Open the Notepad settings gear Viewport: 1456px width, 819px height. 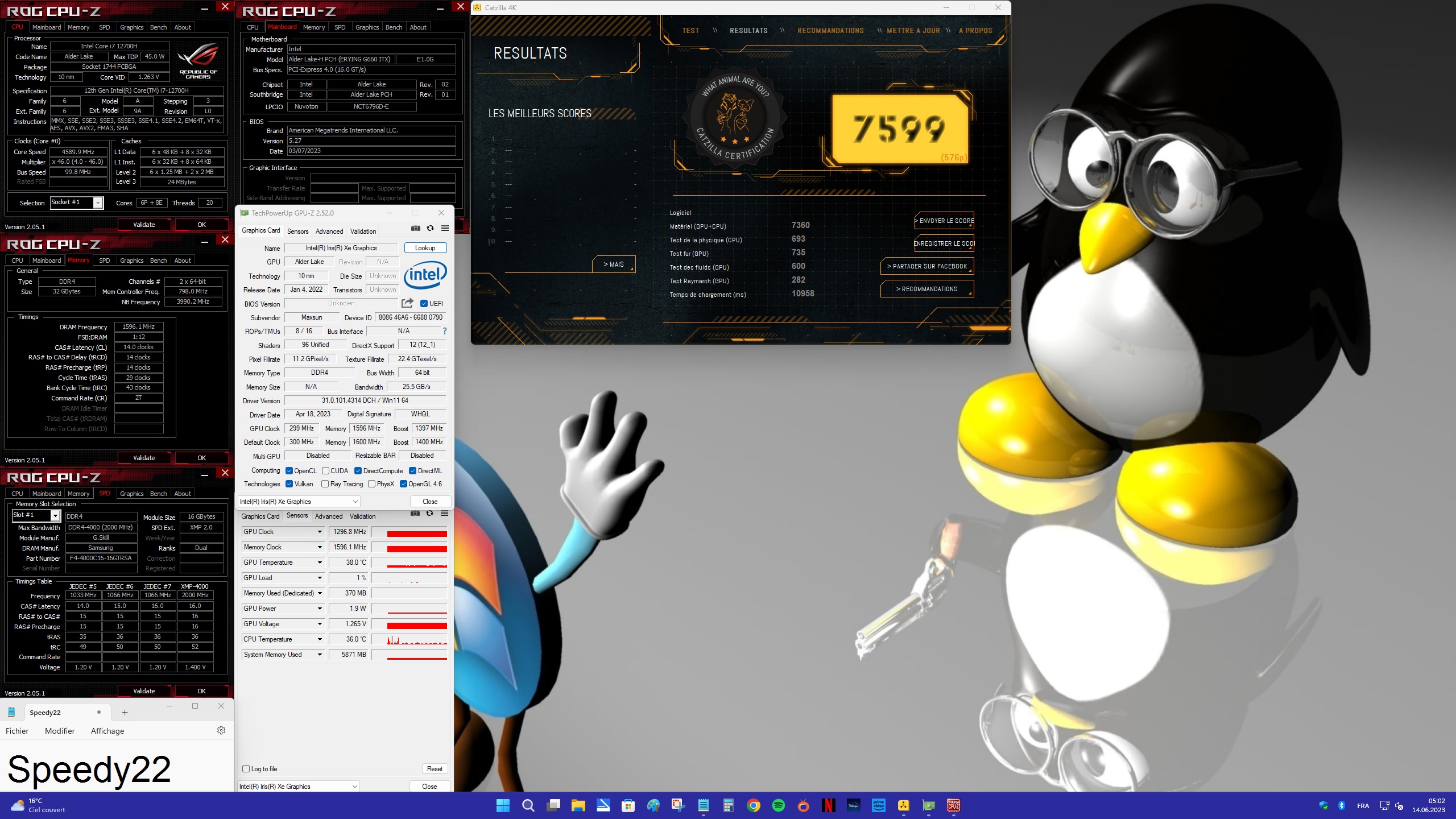click(x=221, y=730)
